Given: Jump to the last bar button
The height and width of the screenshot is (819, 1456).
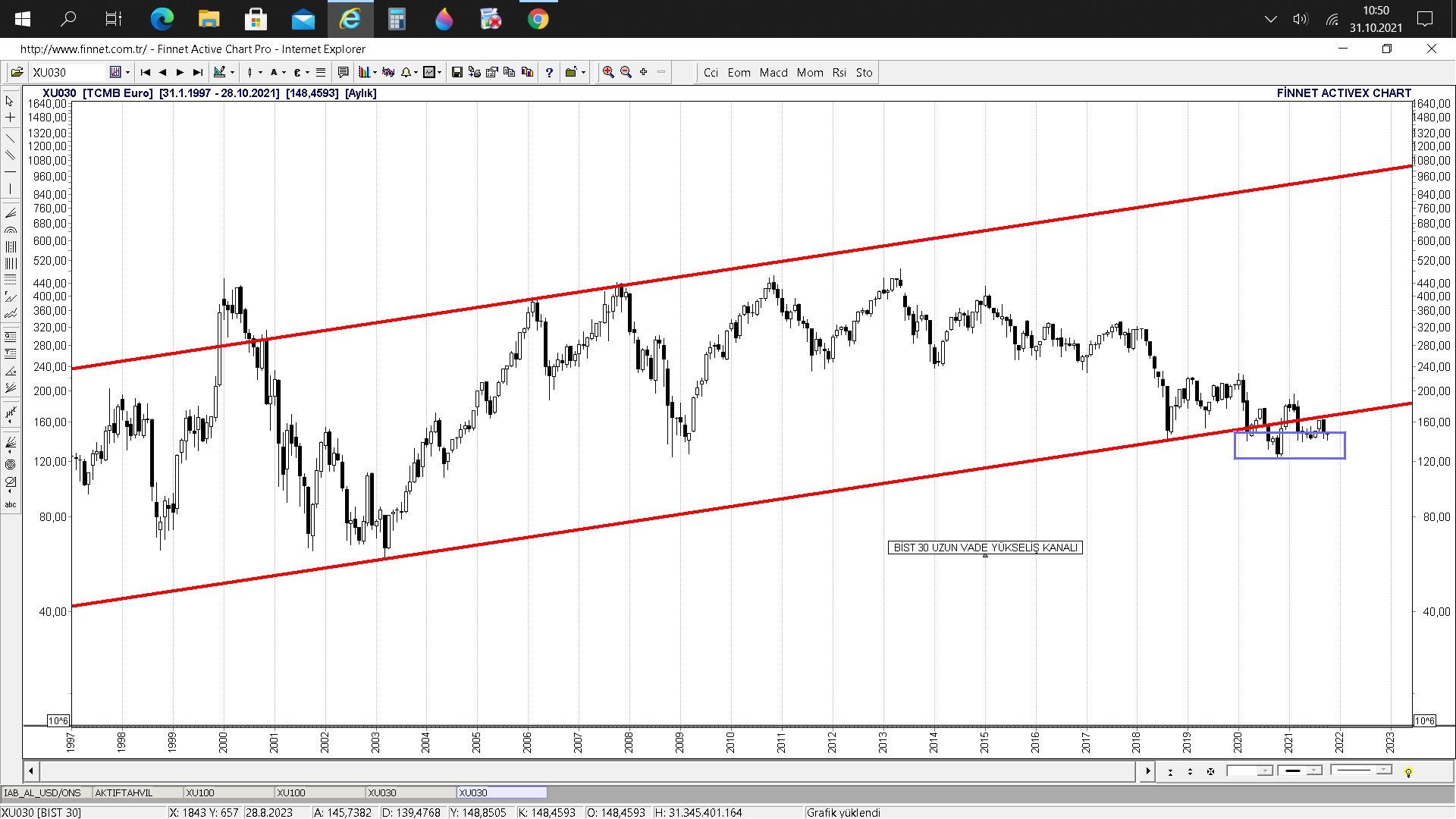Looking at the screenshot, I should [198, 73].
